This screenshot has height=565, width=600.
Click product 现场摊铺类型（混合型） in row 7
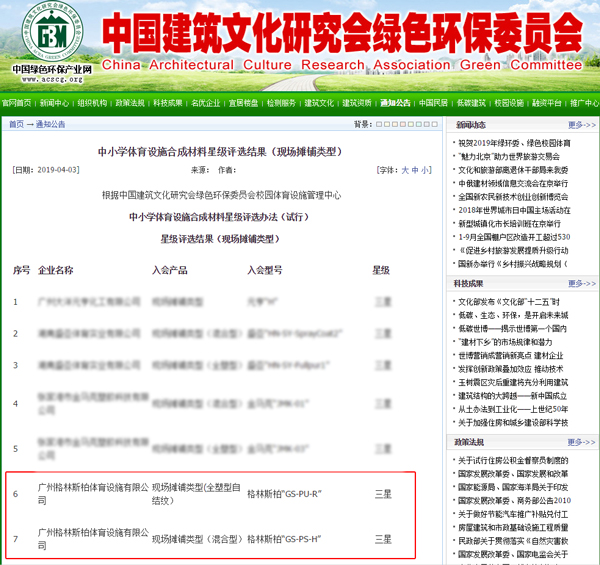tap(197, 539)
